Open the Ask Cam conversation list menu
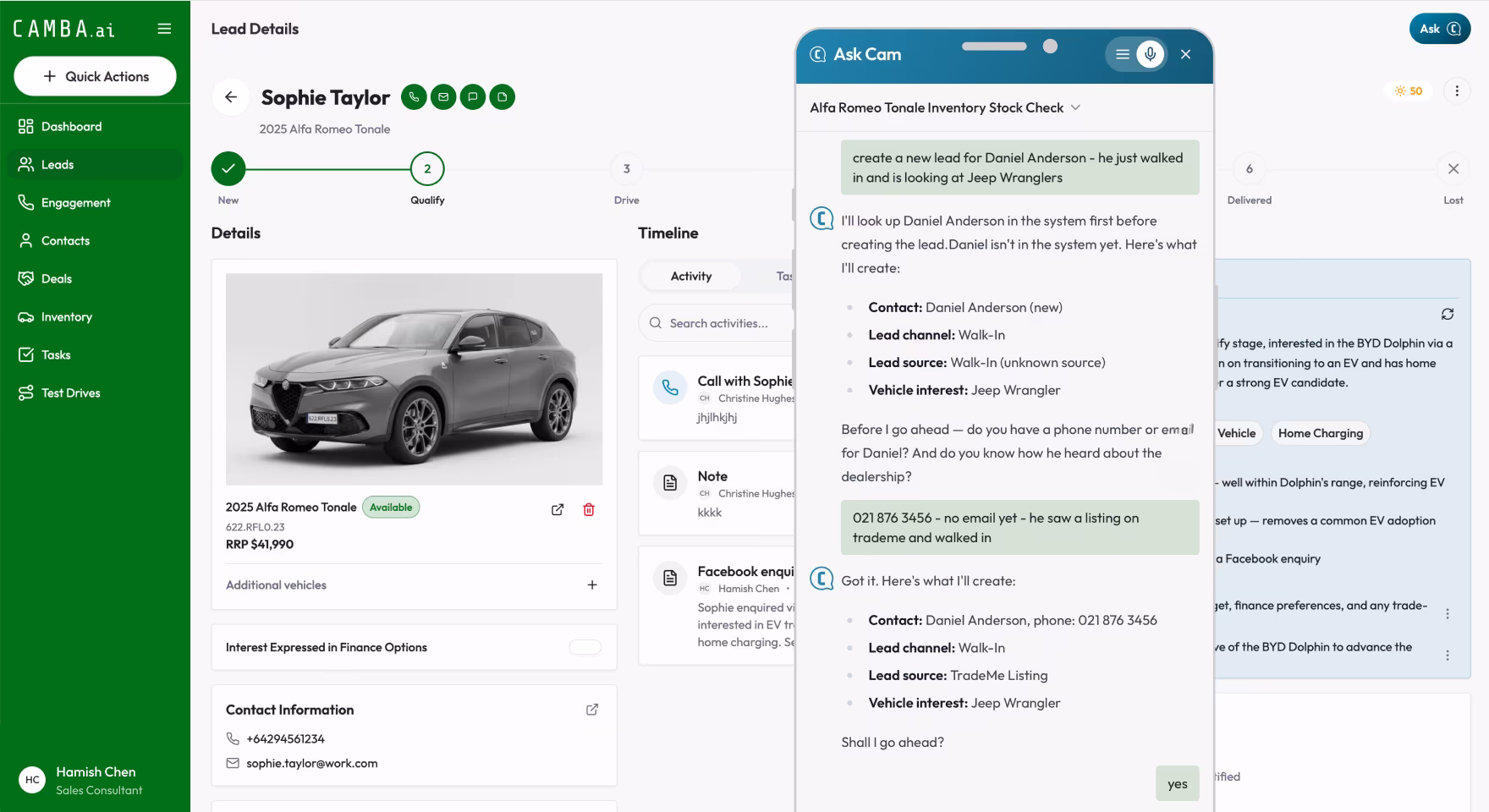This screenshot has width=1489, height=812. click(1123, 54)
